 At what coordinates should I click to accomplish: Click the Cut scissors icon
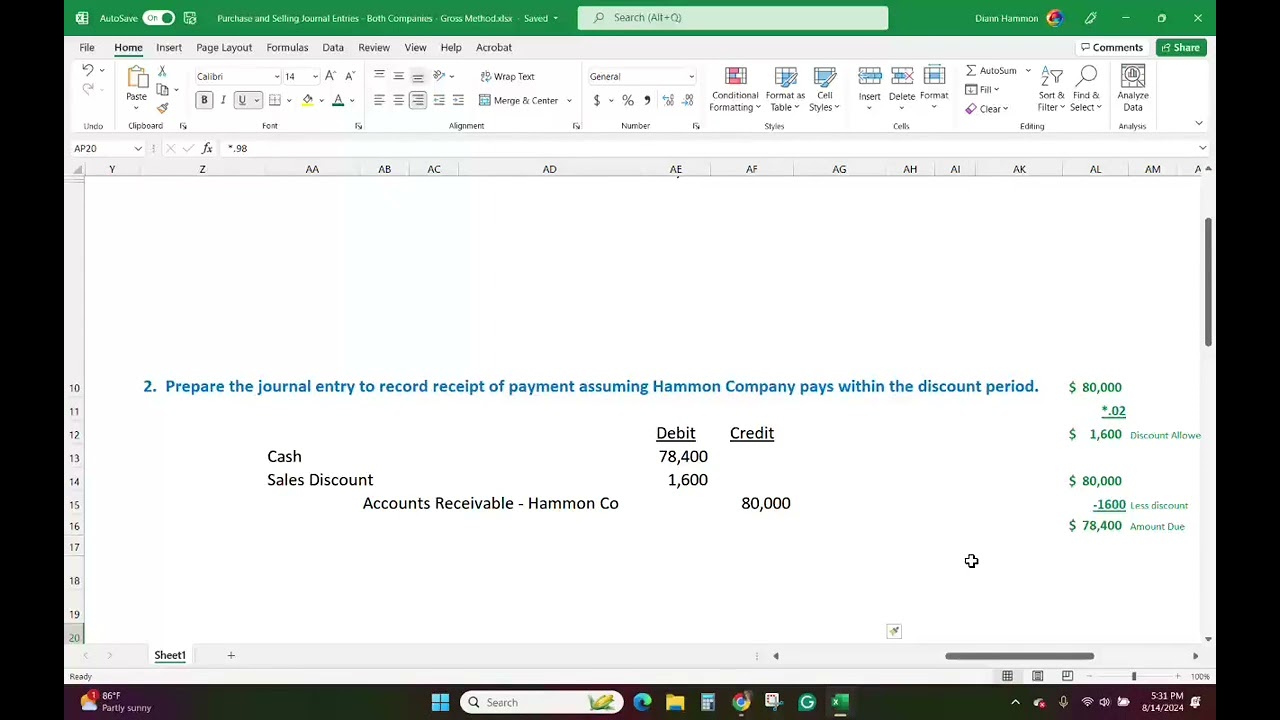coord(162,72)
